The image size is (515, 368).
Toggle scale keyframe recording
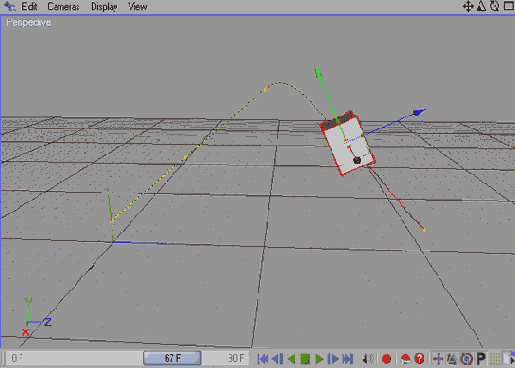tap(452, 359)
